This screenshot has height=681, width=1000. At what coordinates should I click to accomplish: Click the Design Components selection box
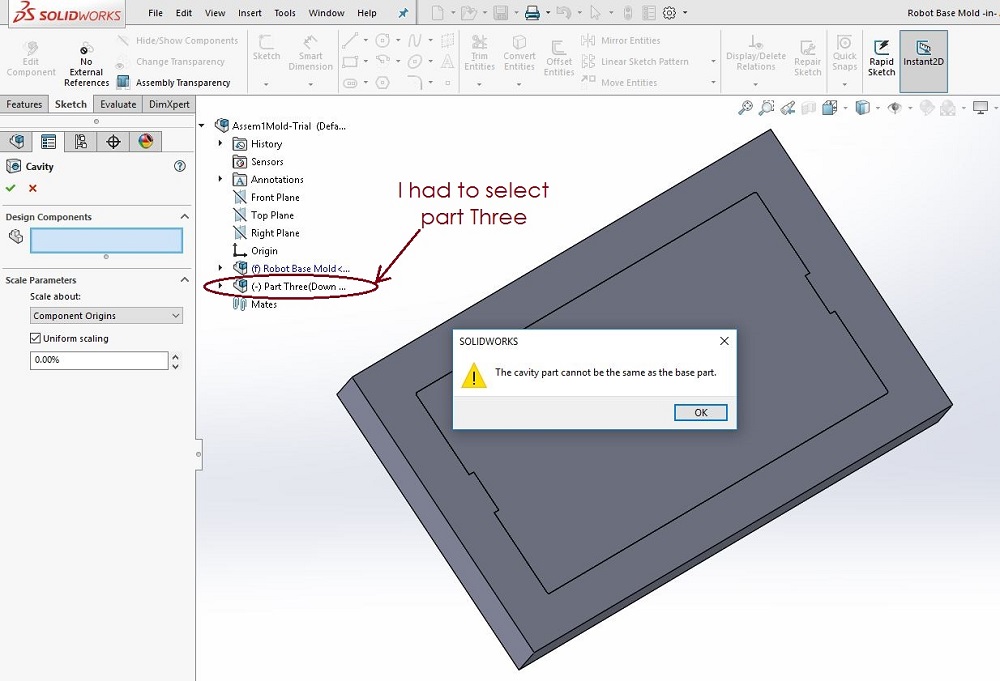point(107,240)
